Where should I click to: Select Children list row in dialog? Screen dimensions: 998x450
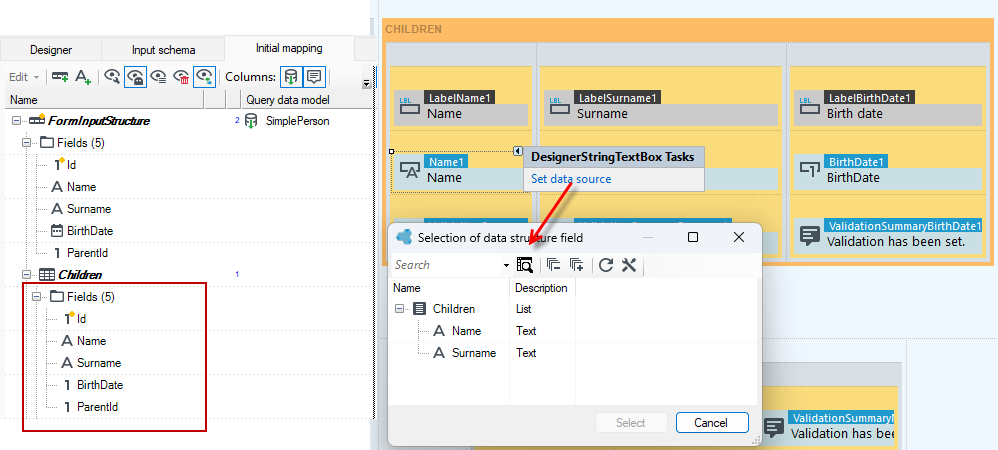tap(454, 309)
